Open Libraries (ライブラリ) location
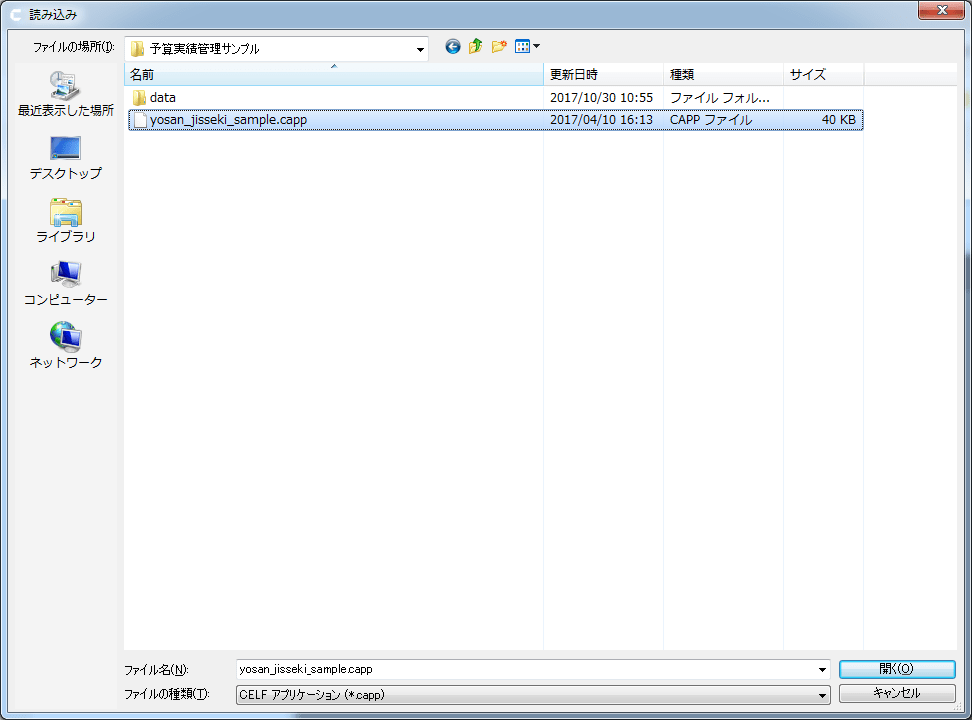Image resolution: width=972 pixels, height=720 pixels. coord(65,221)
